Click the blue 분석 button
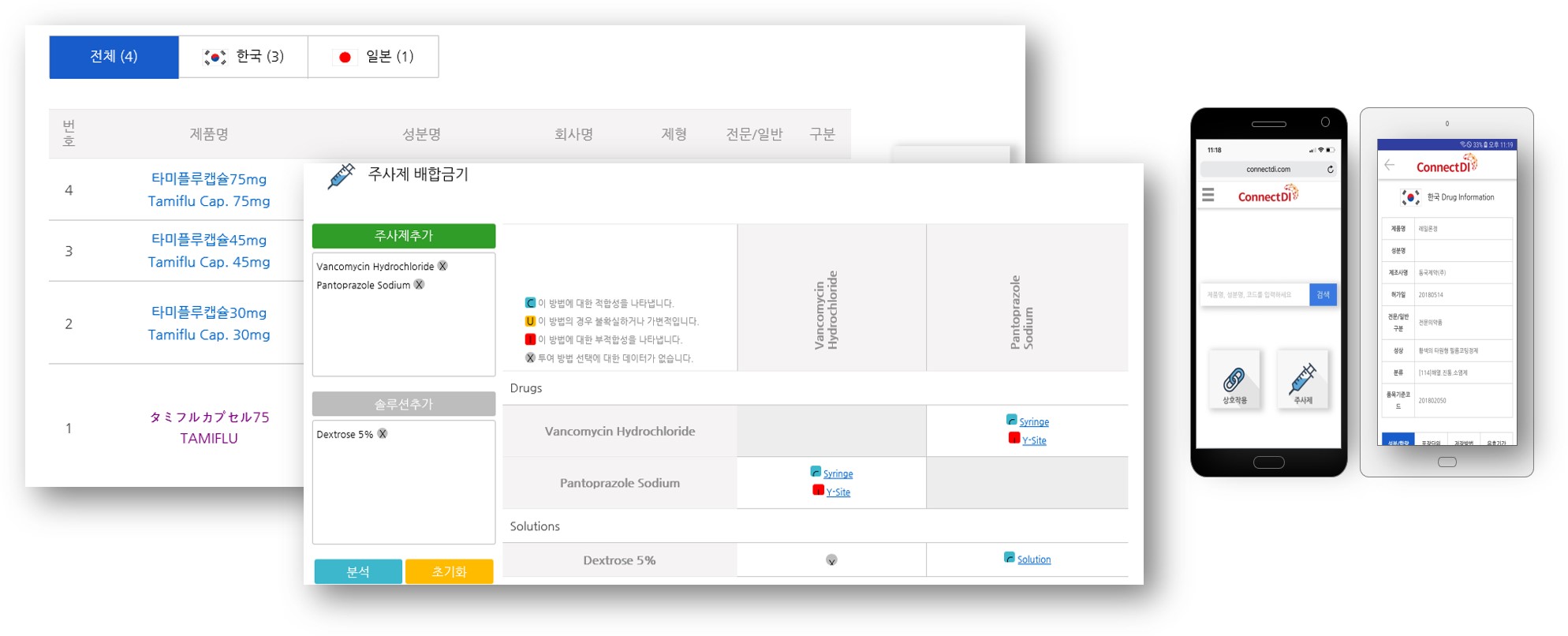This screenshot has width=1568, height=636. coord(358,571)
